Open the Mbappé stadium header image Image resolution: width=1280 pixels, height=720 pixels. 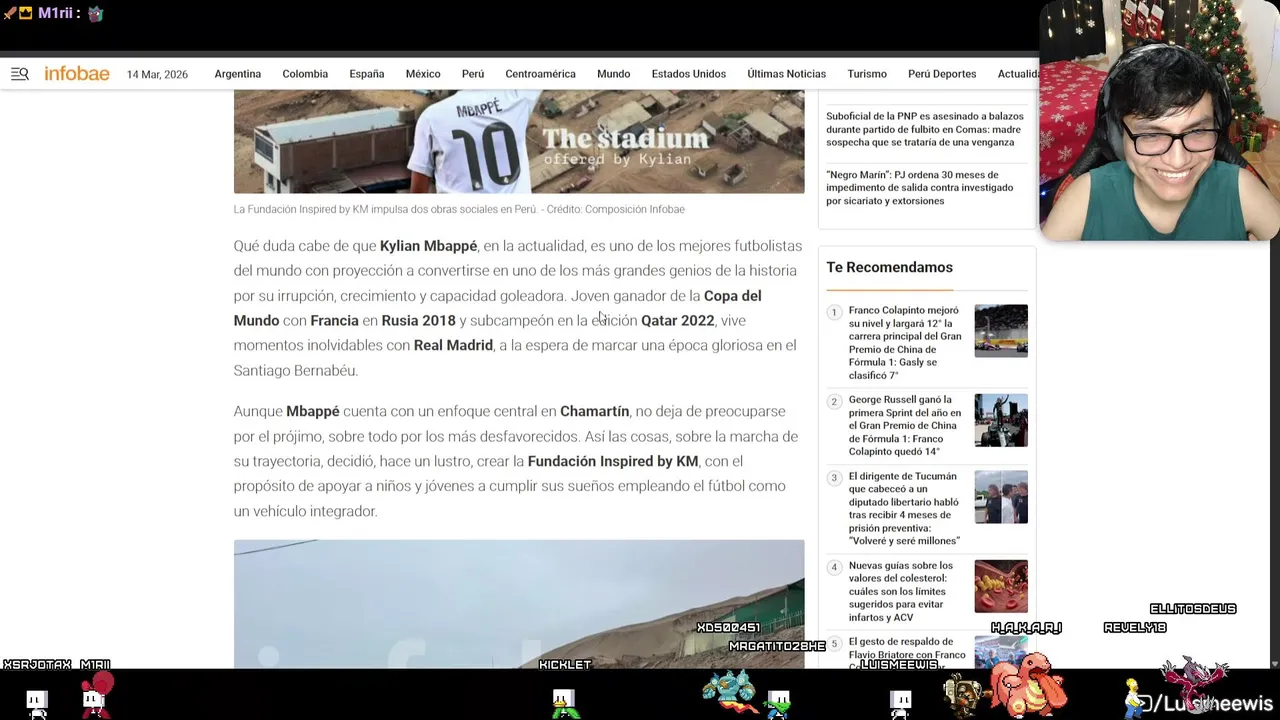(519, 142)
